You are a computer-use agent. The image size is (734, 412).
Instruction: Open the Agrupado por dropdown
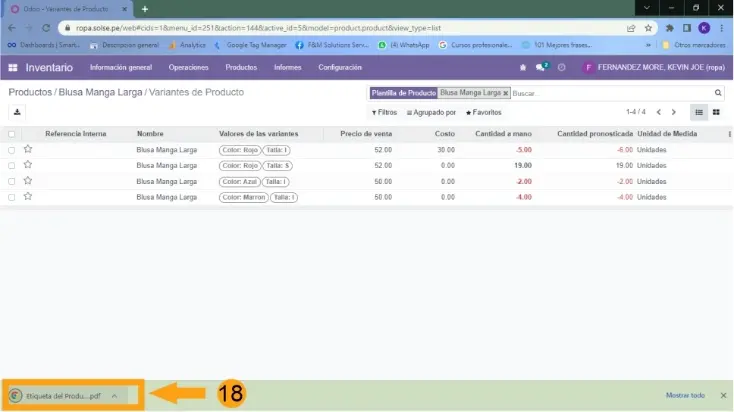(431, 113)
